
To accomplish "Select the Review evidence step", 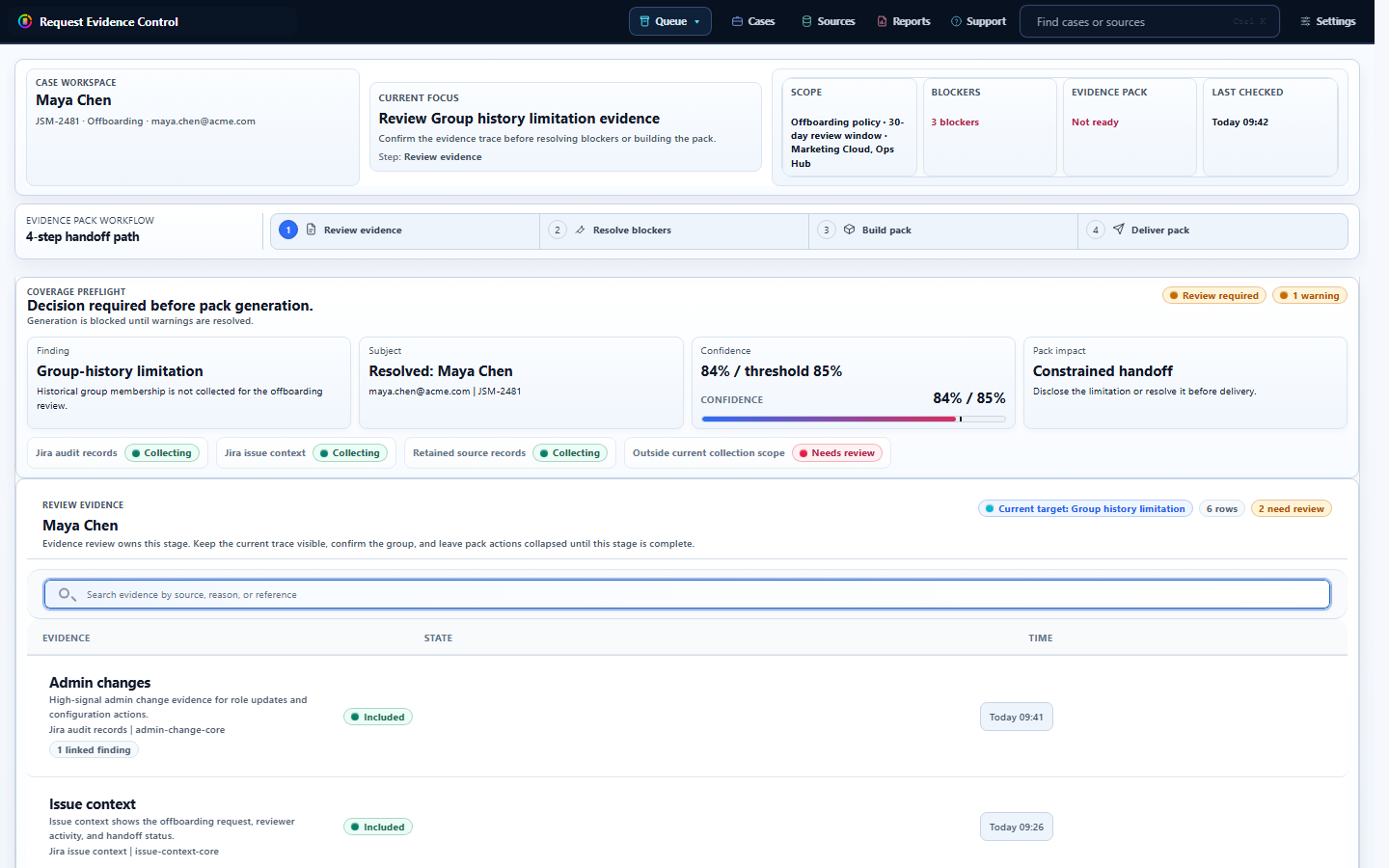I will (405, 231).
